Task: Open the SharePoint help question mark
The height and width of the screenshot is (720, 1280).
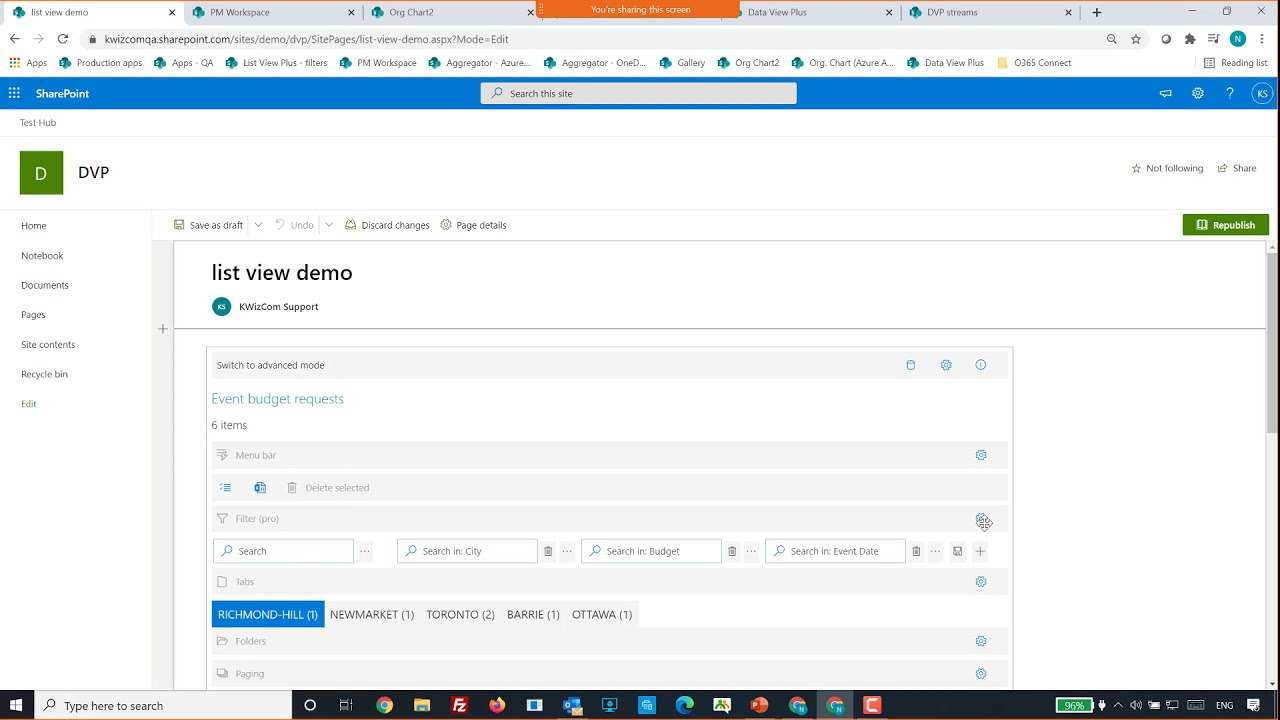Action: (1230, 93)
